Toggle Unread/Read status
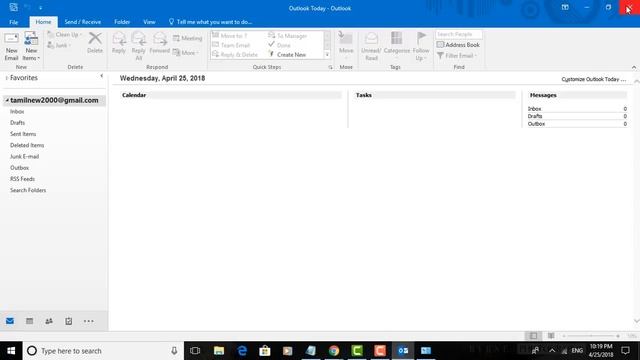This screenshot has width=640, height=360. tap(371, 46)
